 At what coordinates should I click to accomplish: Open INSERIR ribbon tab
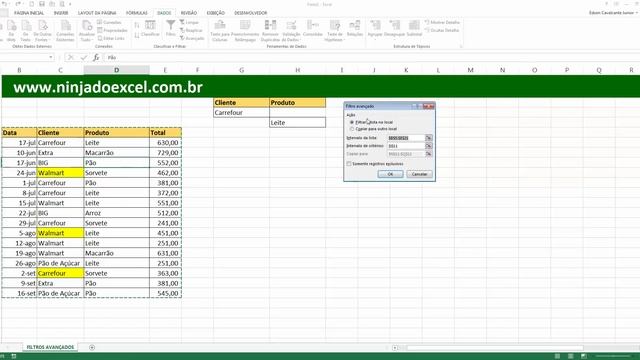61,13
